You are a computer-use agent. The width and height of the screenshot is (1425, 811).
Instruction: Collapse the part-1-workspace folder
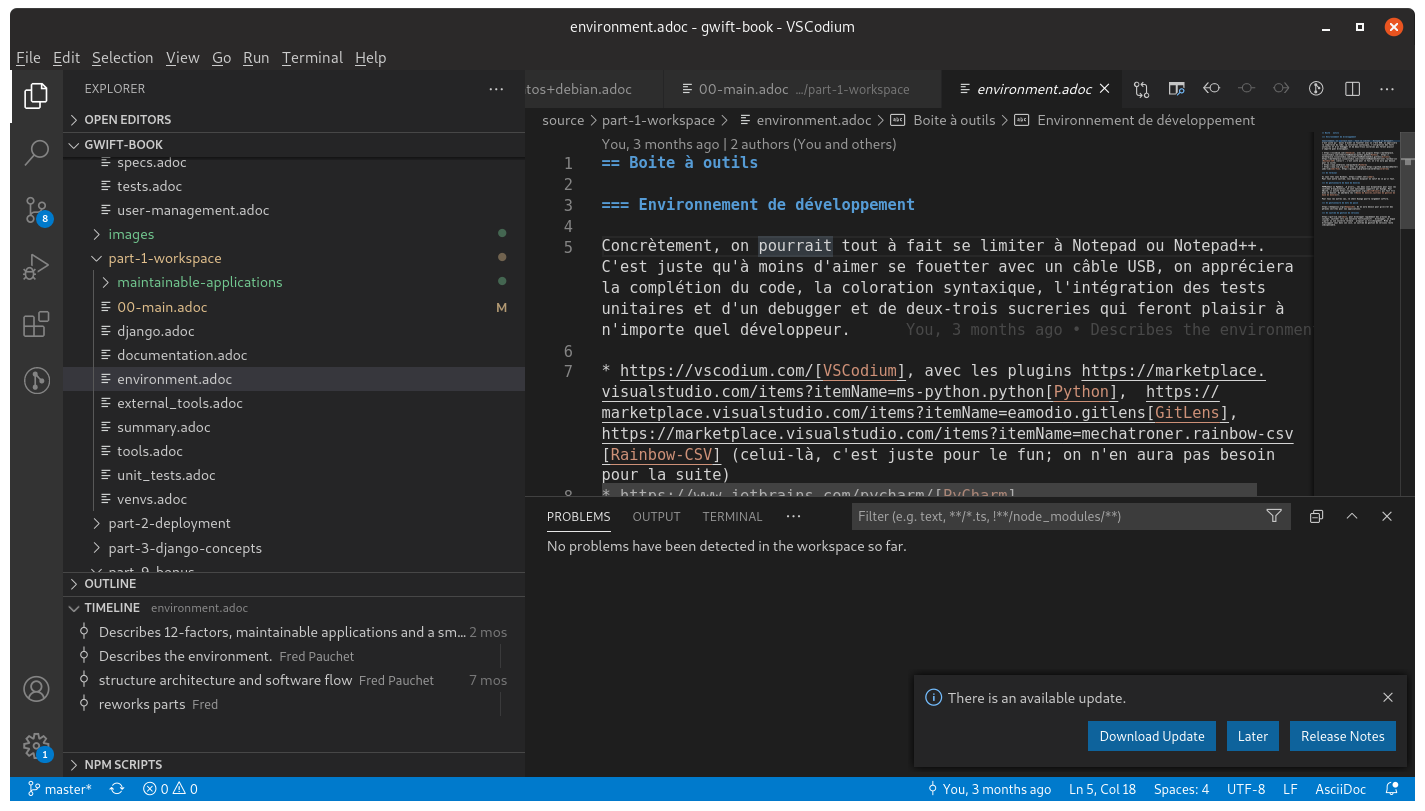click(164, 258)
